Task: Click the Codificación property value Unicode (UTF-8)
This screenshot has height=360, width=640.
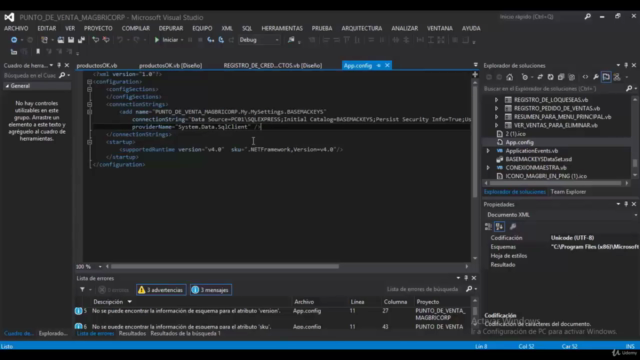Action: 572,238
